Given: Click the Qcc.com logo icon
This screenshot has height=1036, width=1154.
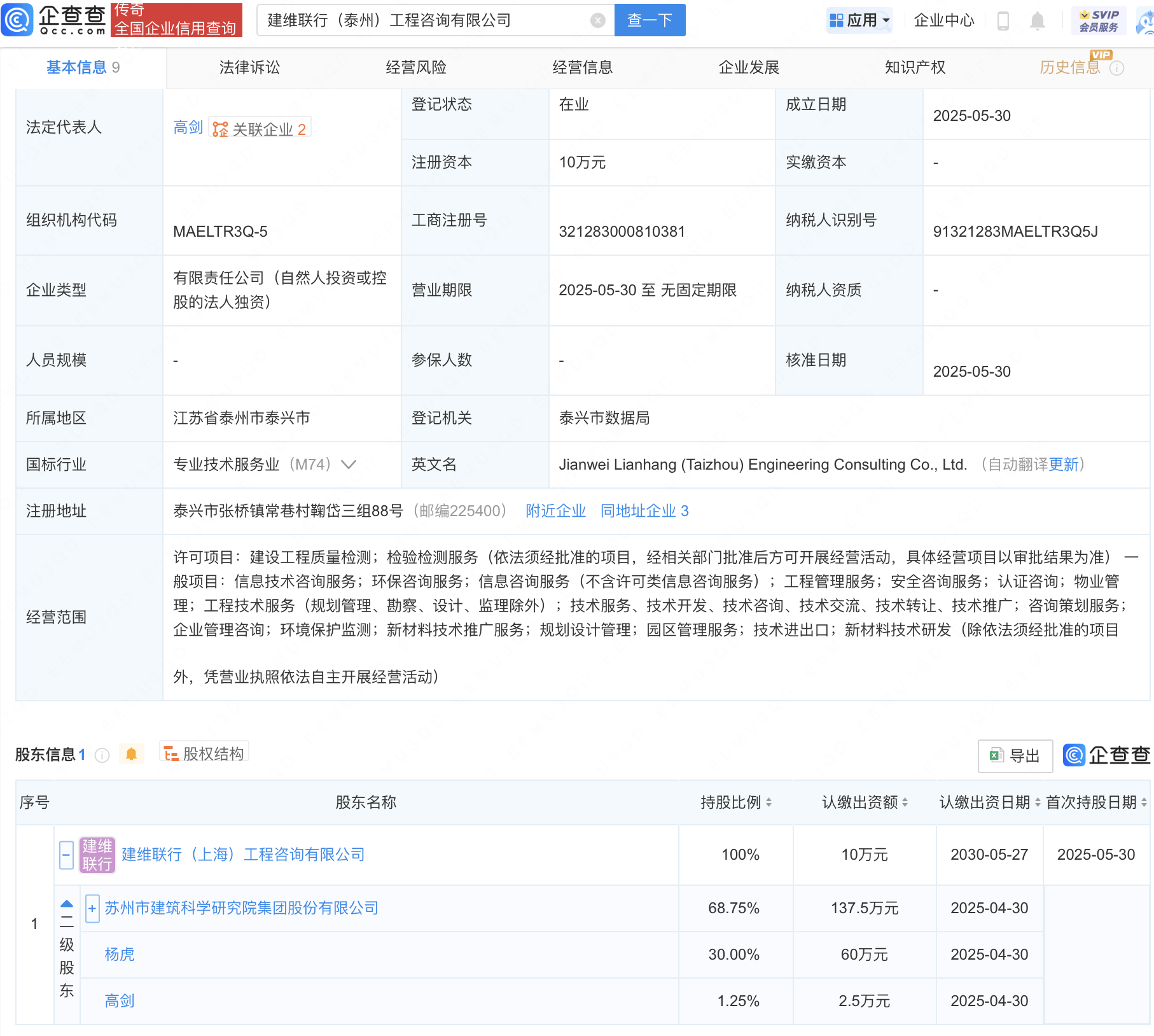Looking at the screenshot, I should tap(18, 20).
